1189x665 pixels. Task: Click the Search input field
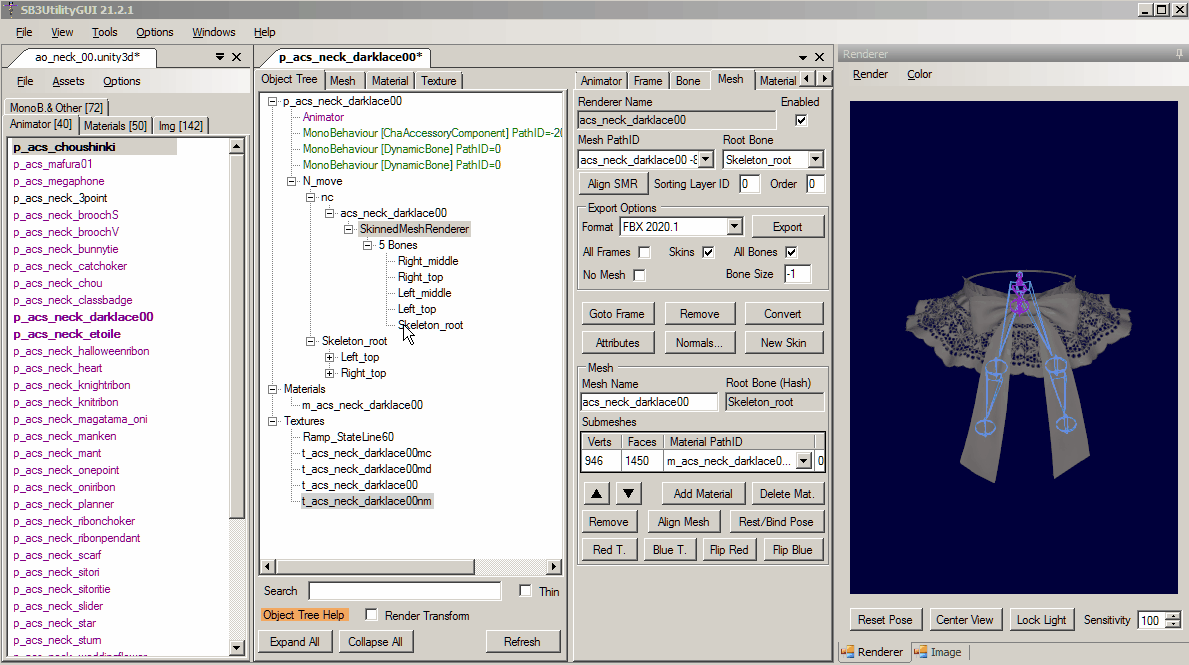pyautogui.click(x=405, y=591)
